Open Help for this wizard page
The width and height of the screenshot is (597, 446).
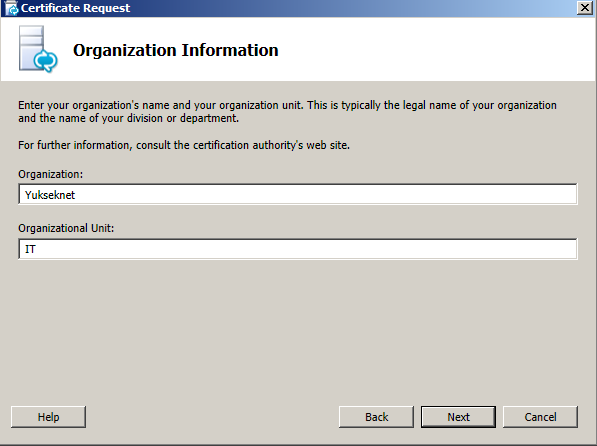click(48, 417)
